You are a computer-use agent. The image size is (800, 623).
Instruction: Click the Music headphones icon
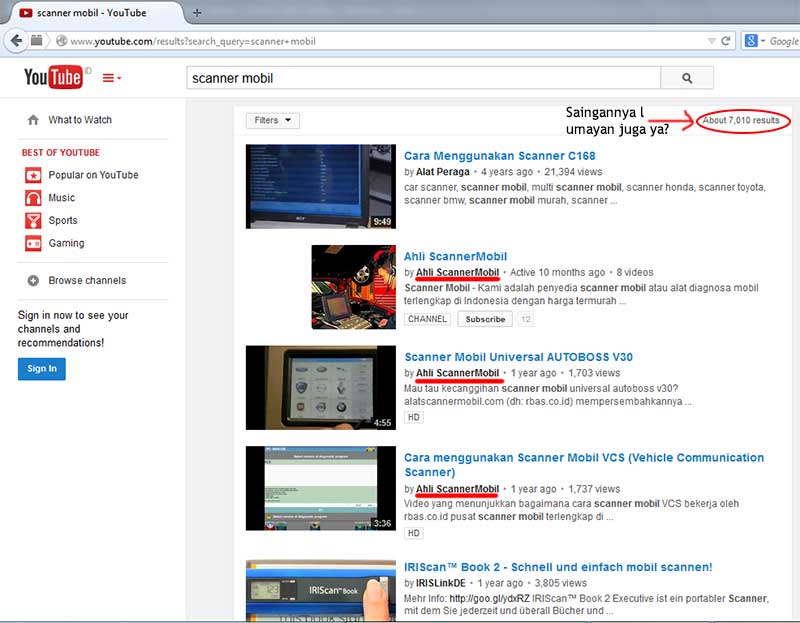pyautogui.click(x=33, y=198)
